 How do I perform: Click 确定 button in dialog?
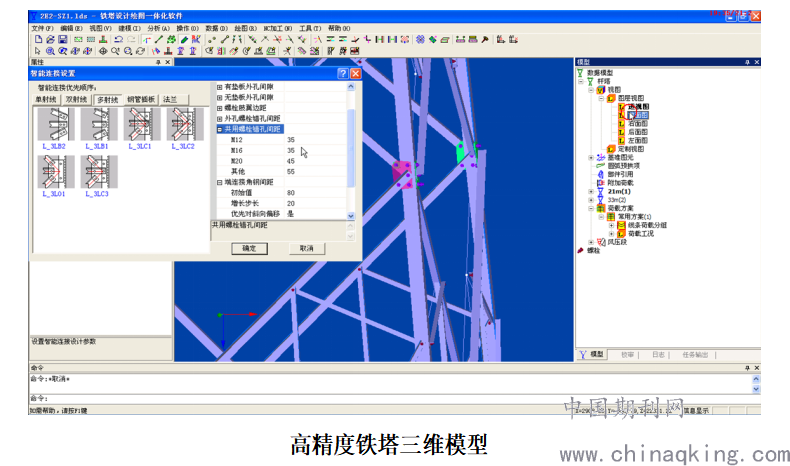(249, 248)
